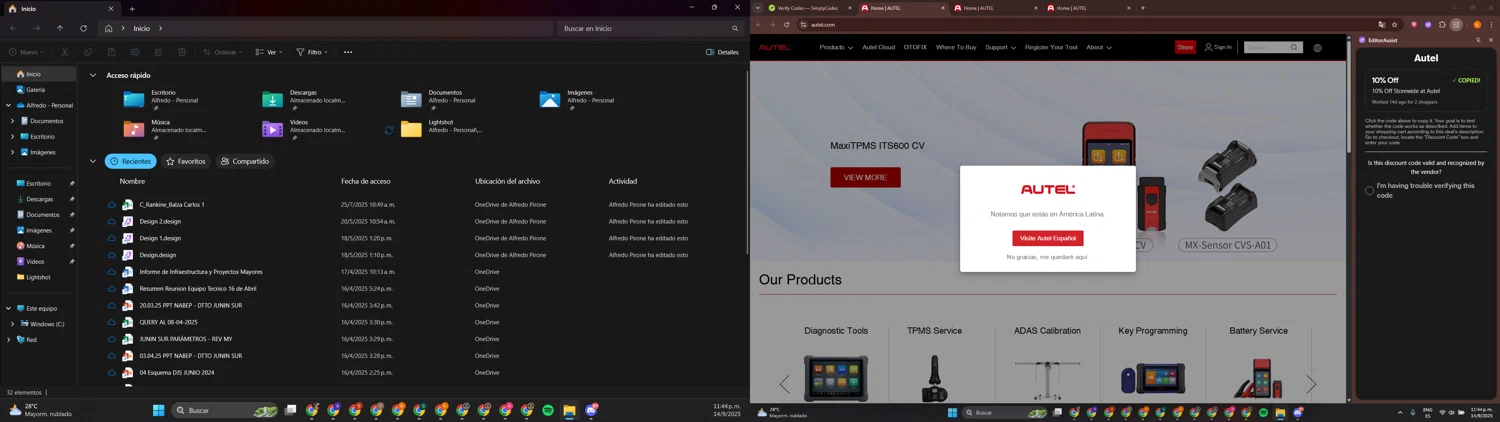Click the Task View icon on left taskbar
The width and height of the screenshot is (1500, 422).
(x=291, y=410)
